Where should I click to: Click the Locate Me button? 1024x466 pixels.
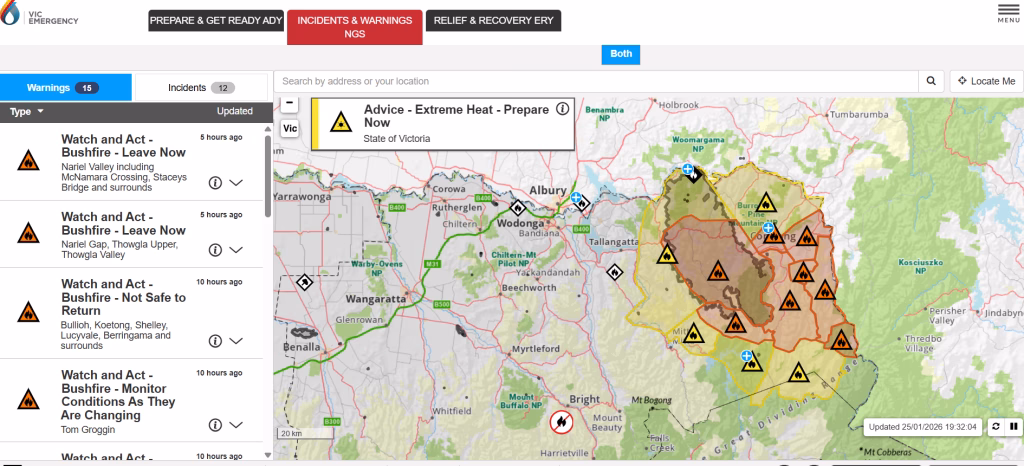[x=986, y=81]
